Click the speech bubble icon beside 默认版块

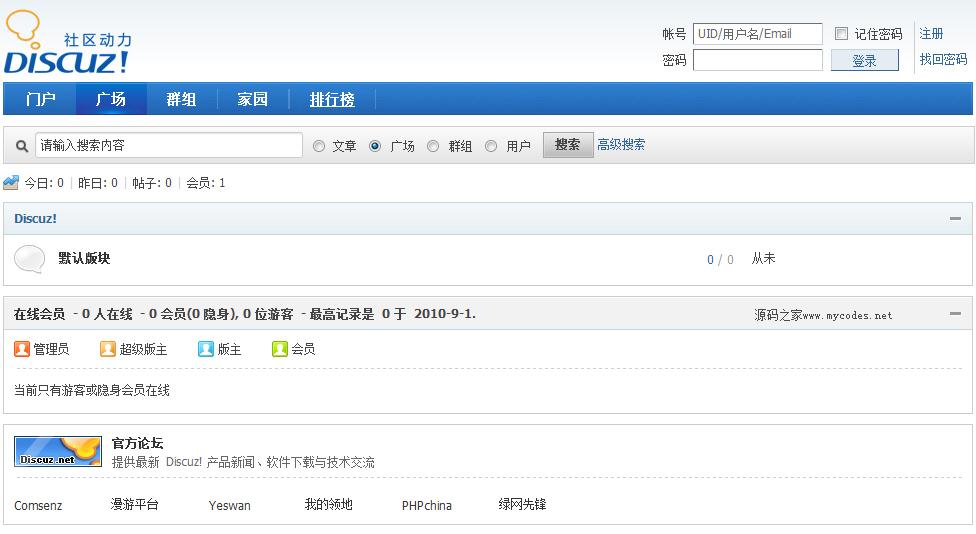coord(29,259)
